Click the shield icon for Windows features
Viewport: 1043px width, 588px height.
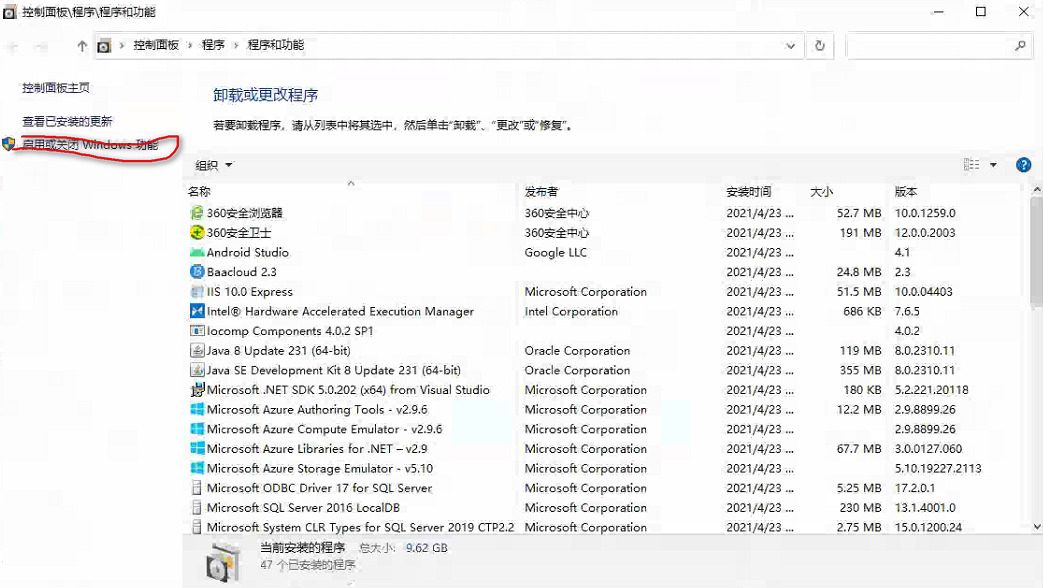(x=9, y=144)
